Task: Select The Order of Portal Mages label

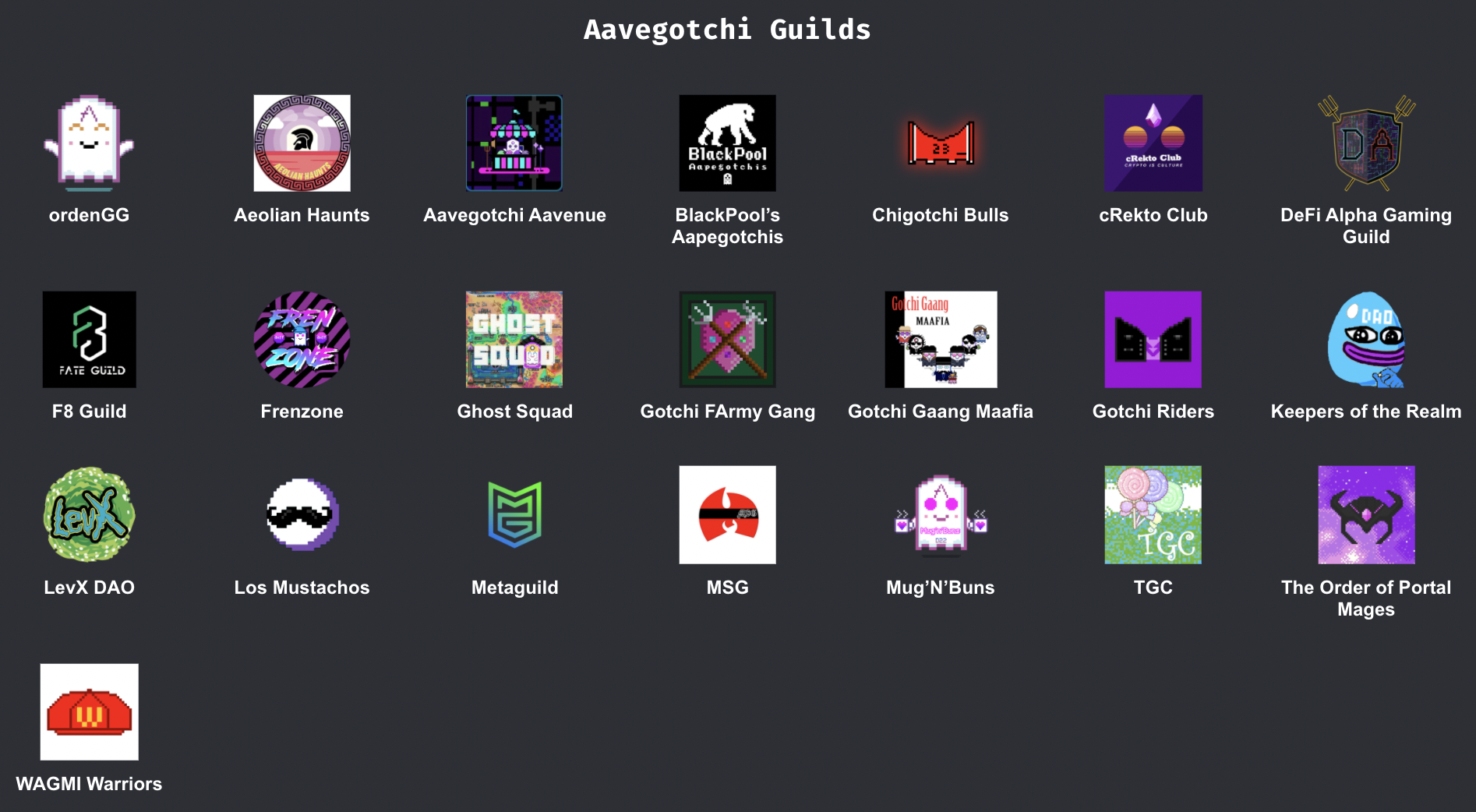Action: [x=1366, y=598]
